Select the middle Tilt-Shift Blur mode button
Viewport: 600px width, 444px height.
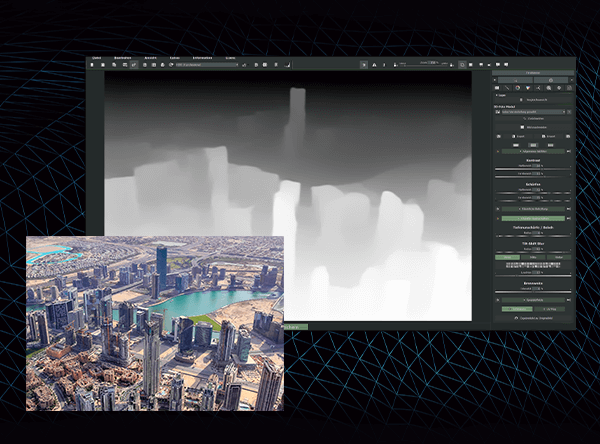532,255
